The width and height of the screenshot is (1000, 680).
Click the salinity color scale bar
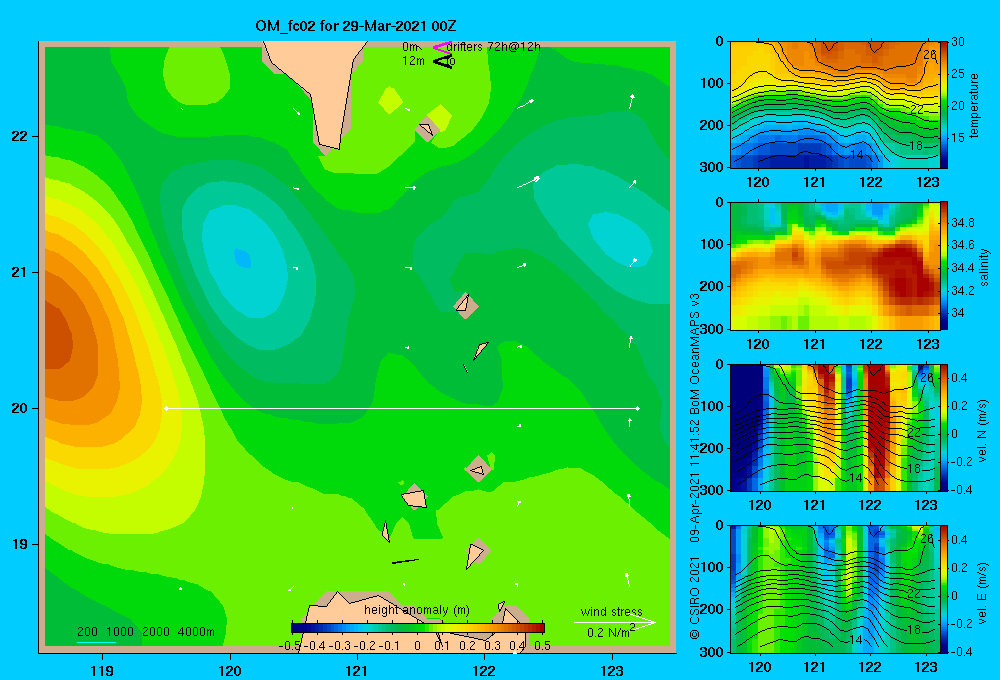pos(944,266)
